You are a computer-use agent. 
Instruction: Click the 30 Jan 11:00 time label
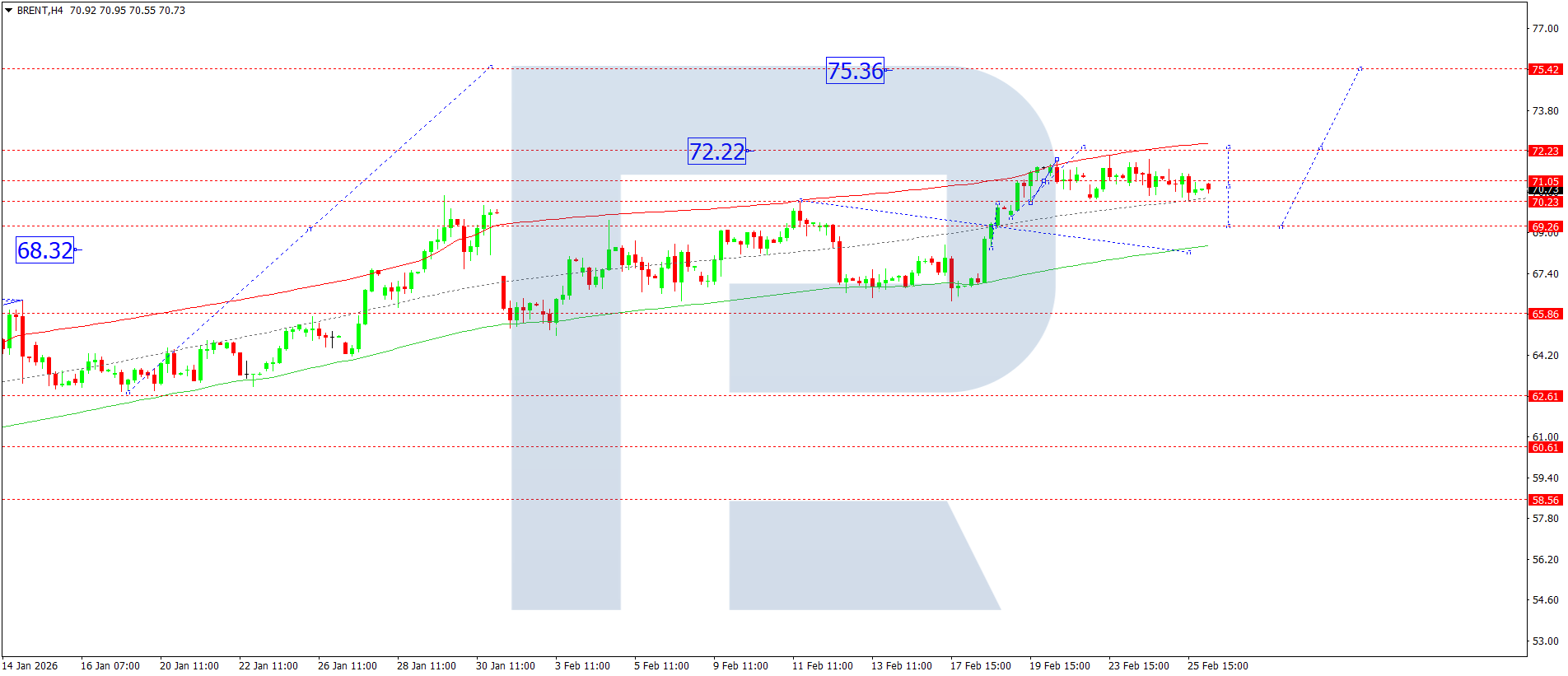point(505,666)
